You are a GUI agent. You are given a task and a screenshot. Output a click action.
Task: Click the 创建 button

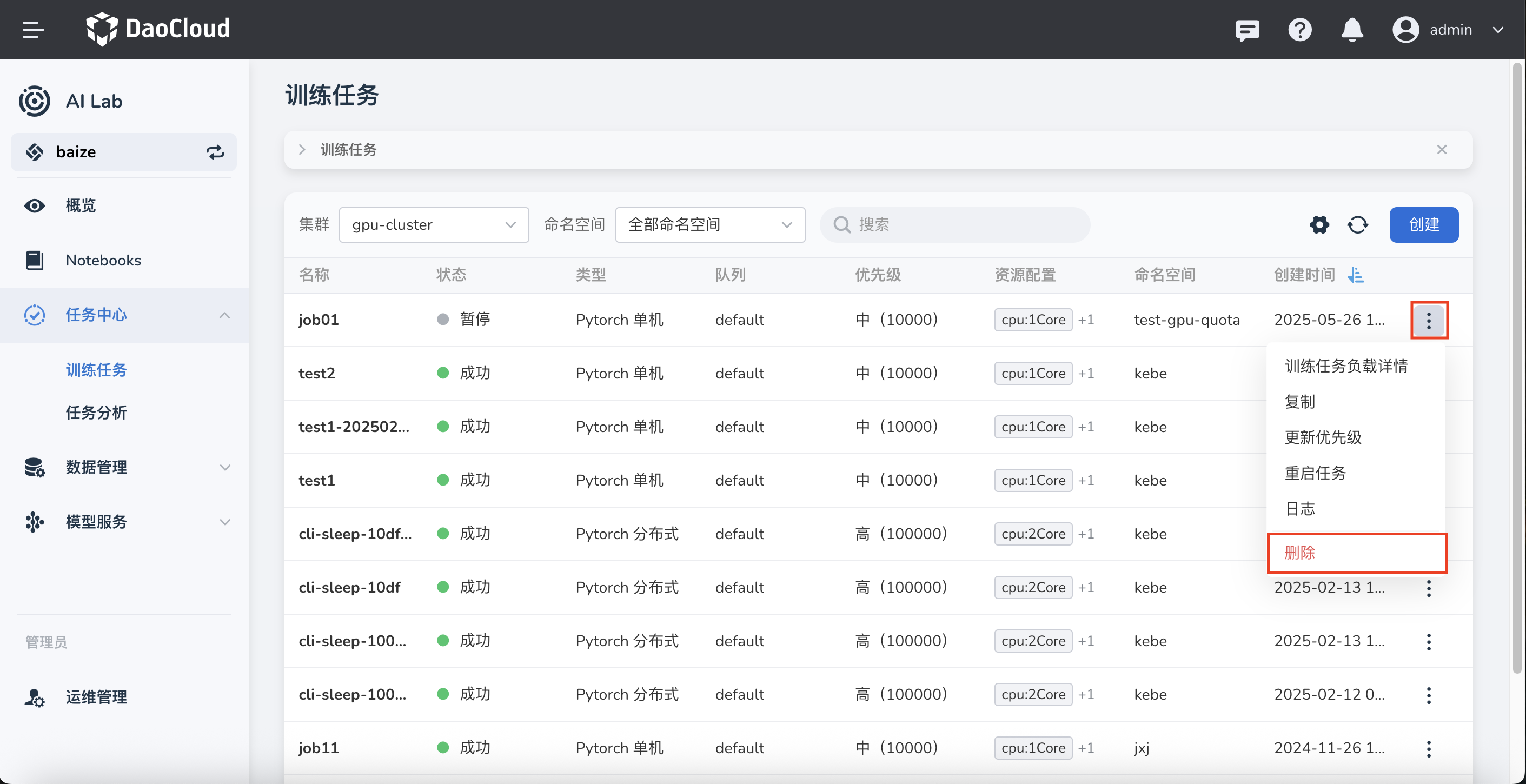click(x=1423, y=225)
